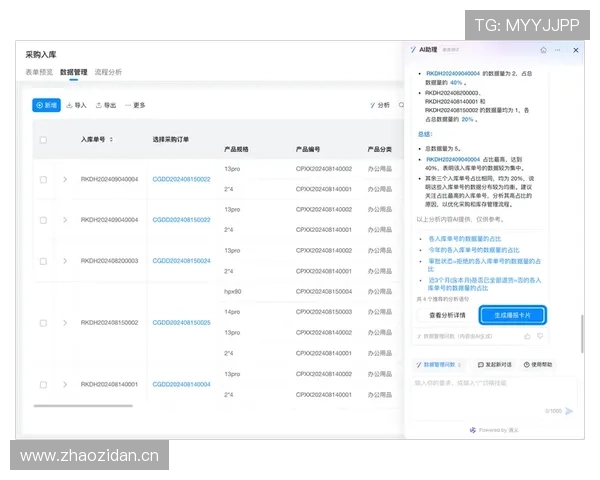
Task: Click the 分析 analysis icon button
Action: tap(380, 105)
